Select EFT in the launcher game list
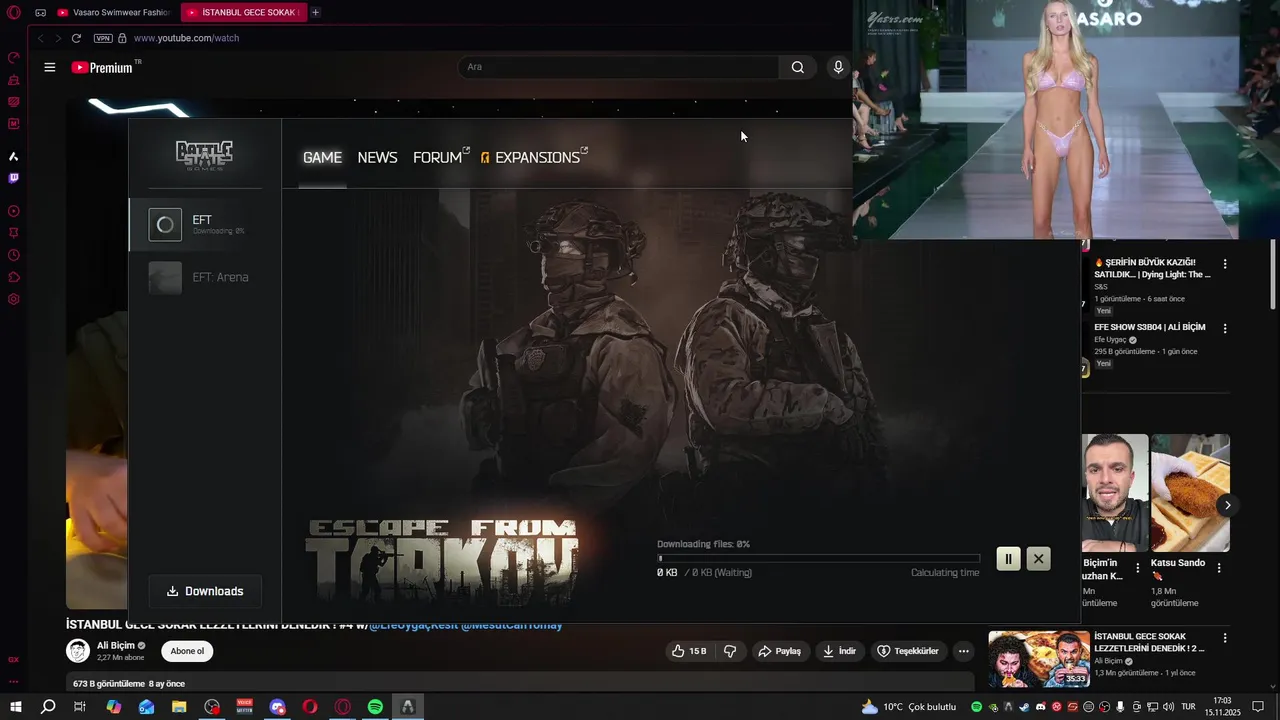 click(205, 225)
